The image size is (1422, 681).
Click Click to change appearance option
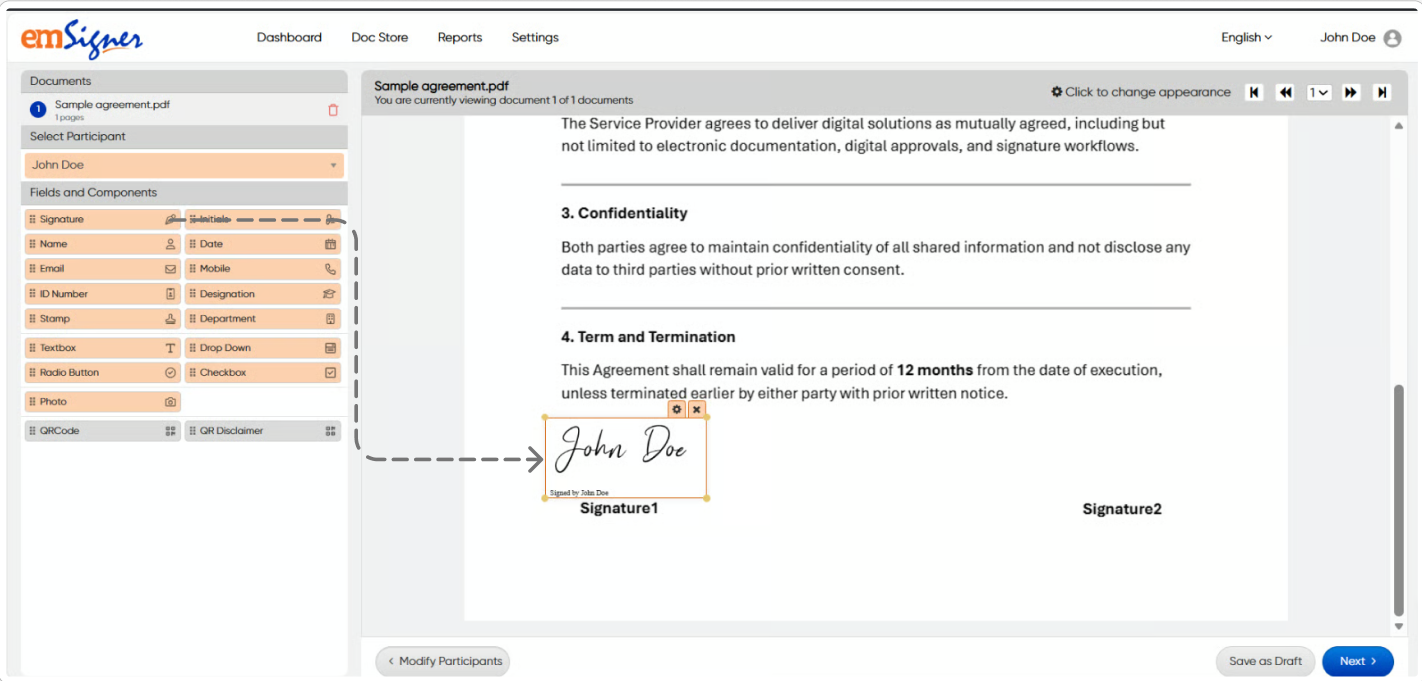click(1140, 92)
